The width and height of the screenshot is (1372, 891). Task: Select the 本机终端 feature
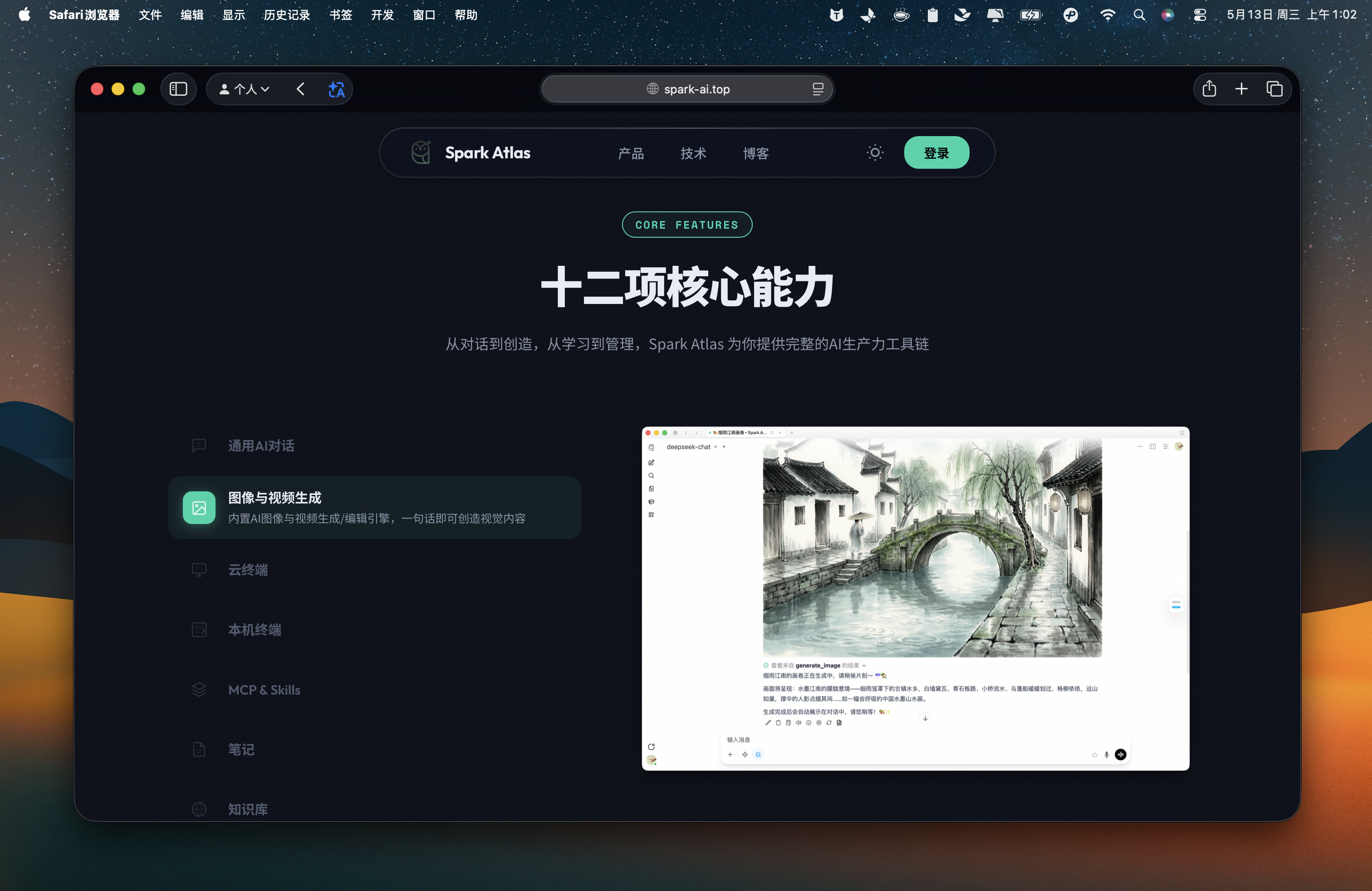pyautogui.click(x=375, y=630)
